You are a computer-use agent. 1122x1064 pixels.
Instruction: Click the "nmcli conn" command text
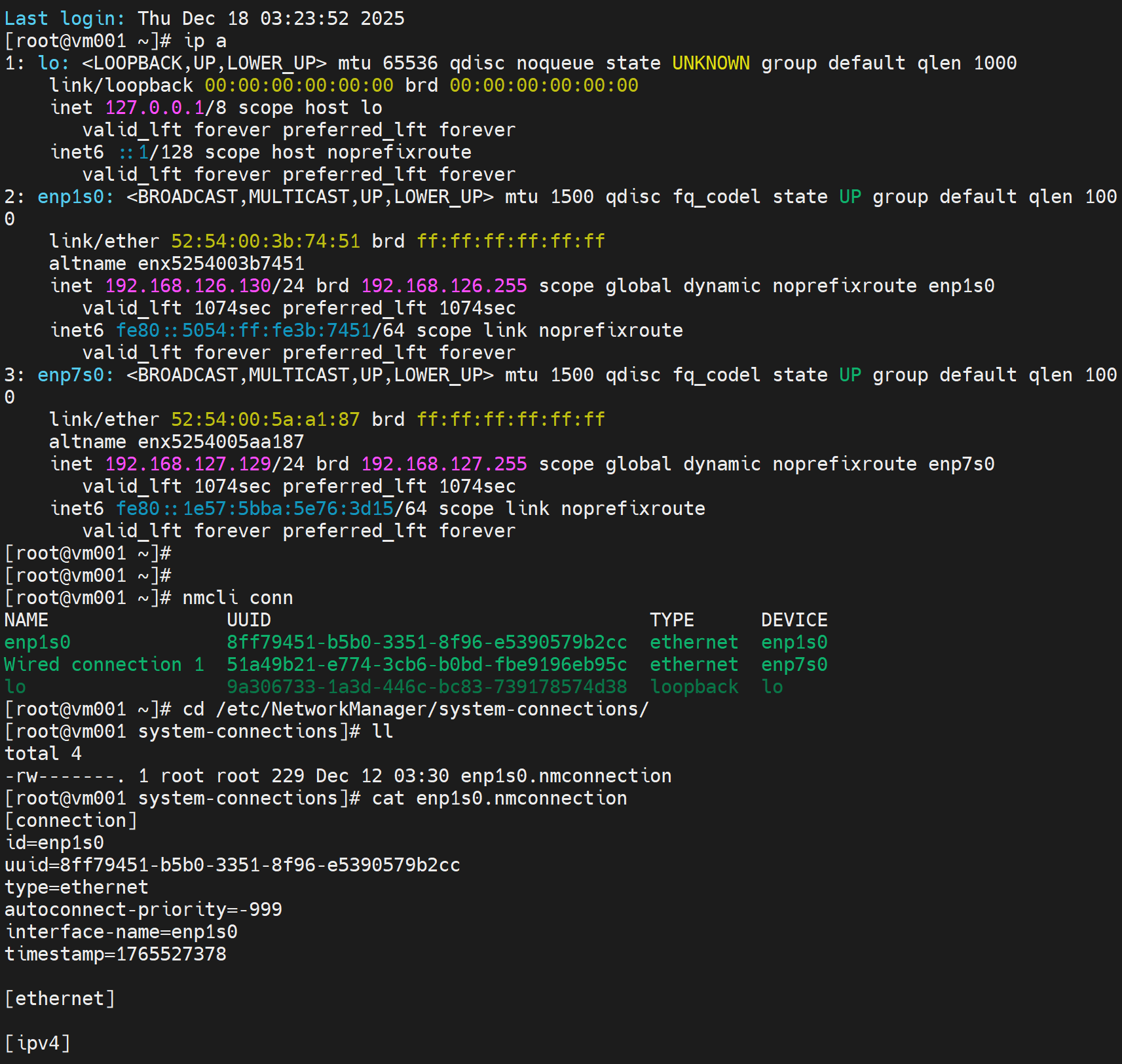tap(238, 598)
